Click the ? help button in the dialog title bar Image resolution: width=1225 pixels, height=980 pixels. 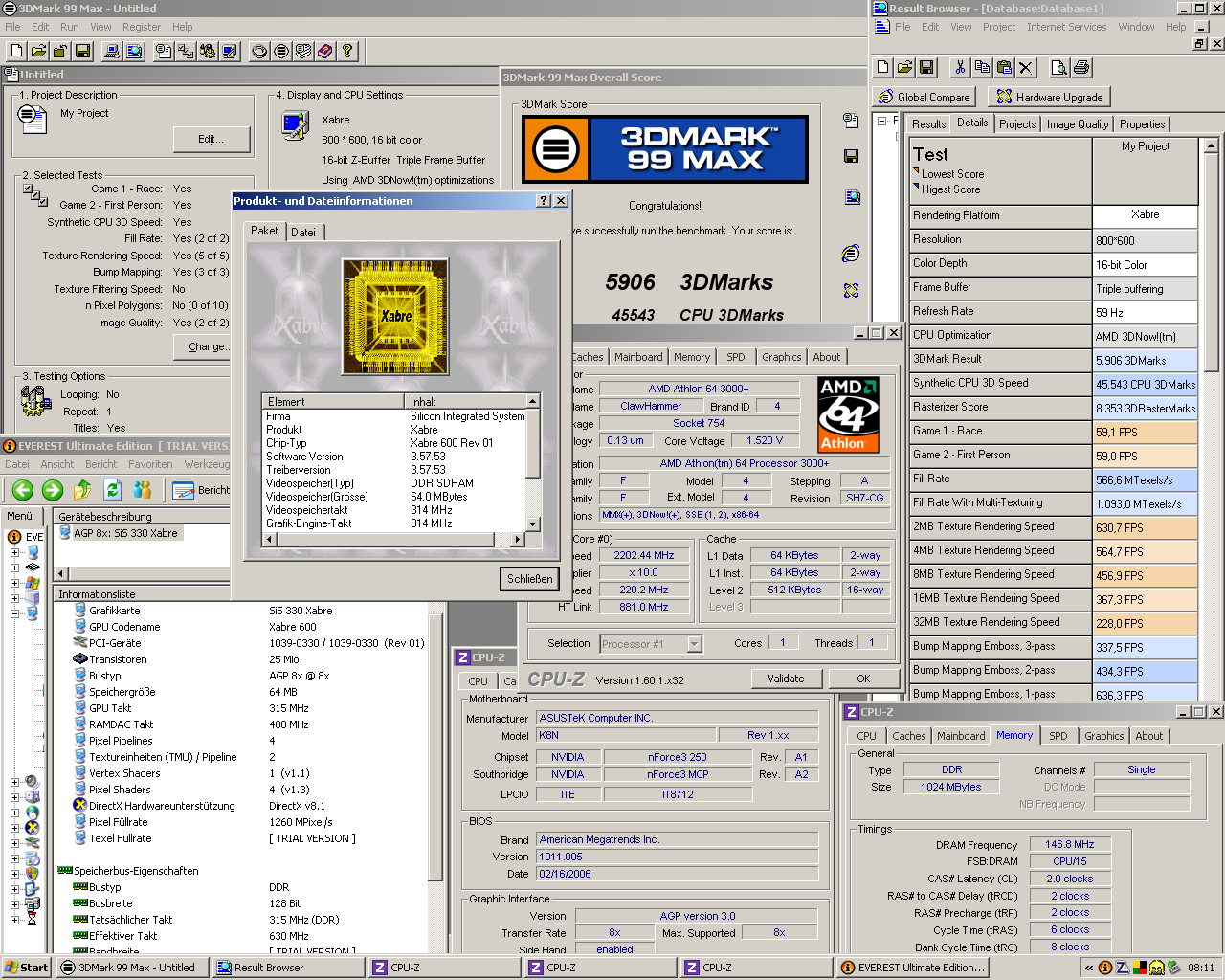(x=544, y=201)
